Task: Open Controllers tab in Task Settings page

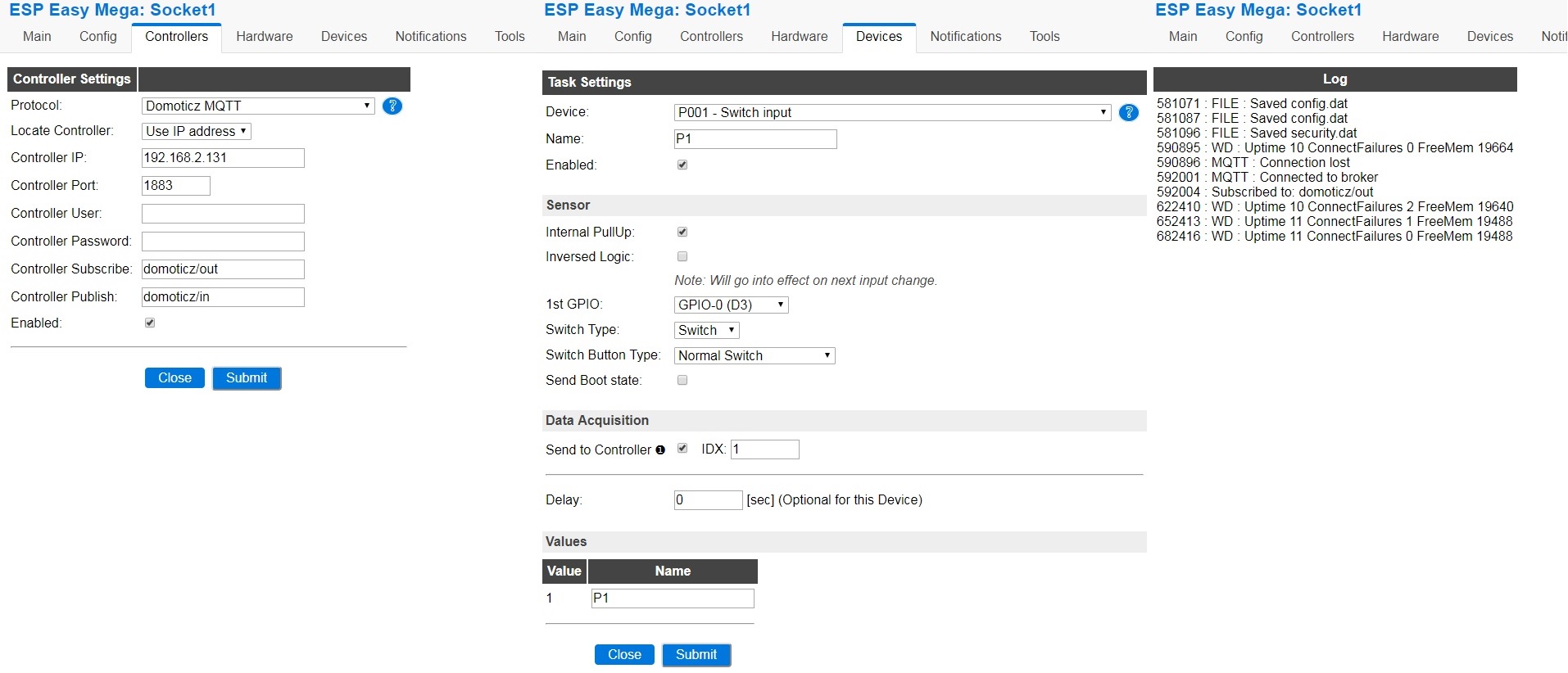Action: click(x=711, y=36)
